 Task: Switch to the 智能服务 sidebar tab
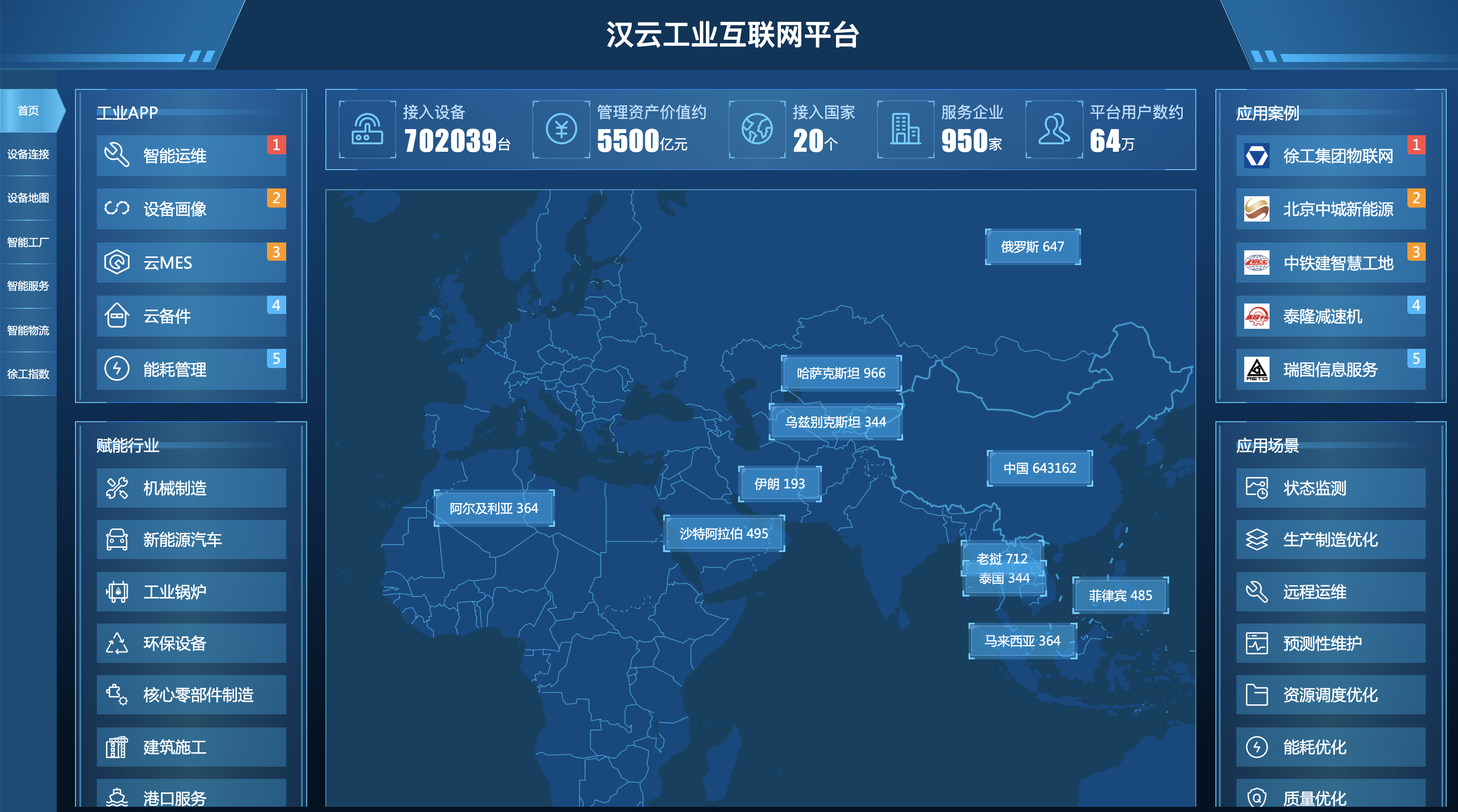(x=28, y=286)
